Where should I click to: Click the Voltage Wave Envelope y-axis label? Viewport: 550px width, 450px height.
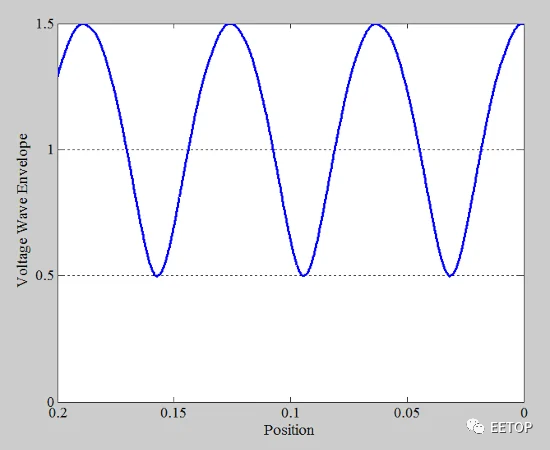[x=22, y=210]
